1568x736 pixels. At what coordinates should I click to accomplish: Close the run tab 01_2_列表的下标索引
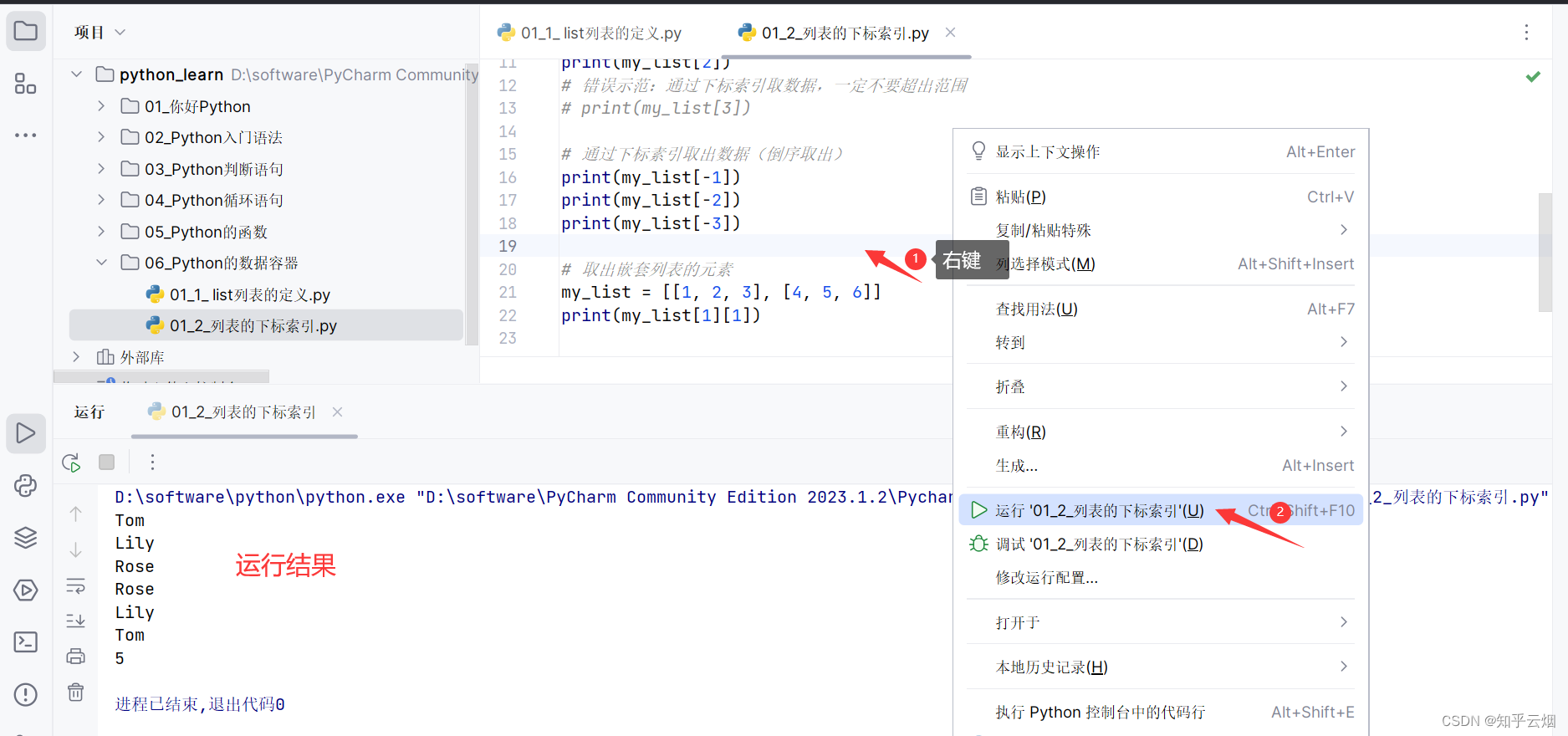337,411
